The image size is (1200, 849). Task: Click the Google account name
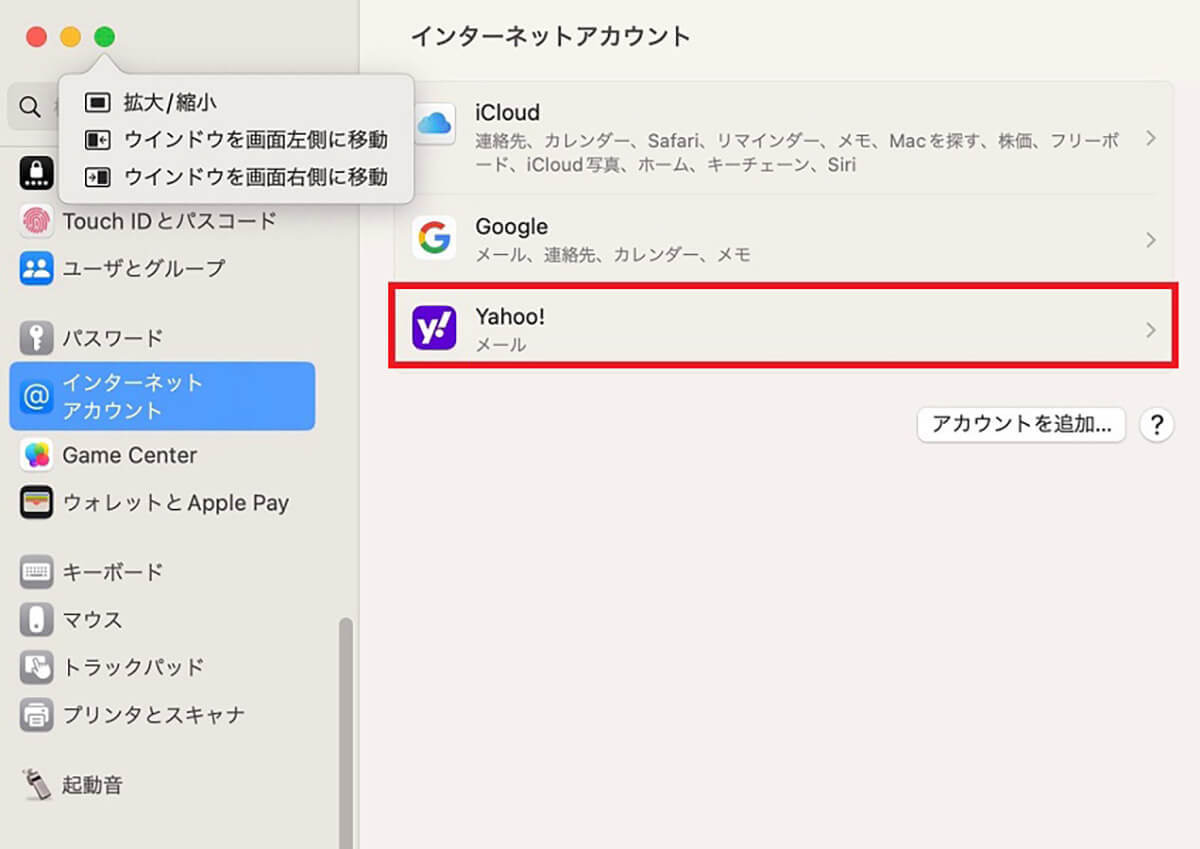tap(511, 227)
